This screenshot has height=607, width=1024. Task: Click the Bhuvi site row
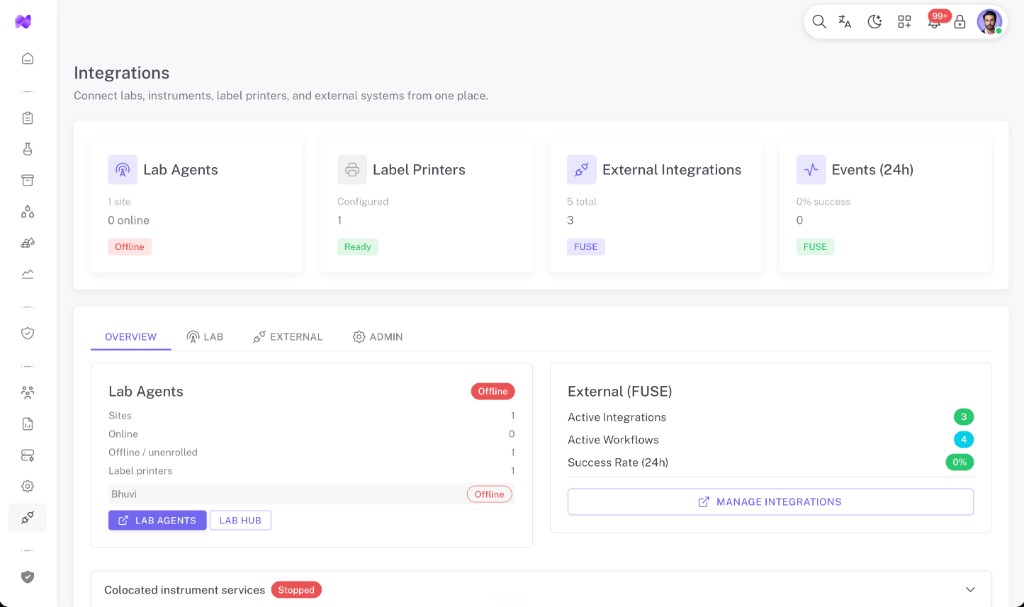click(312, 494)
